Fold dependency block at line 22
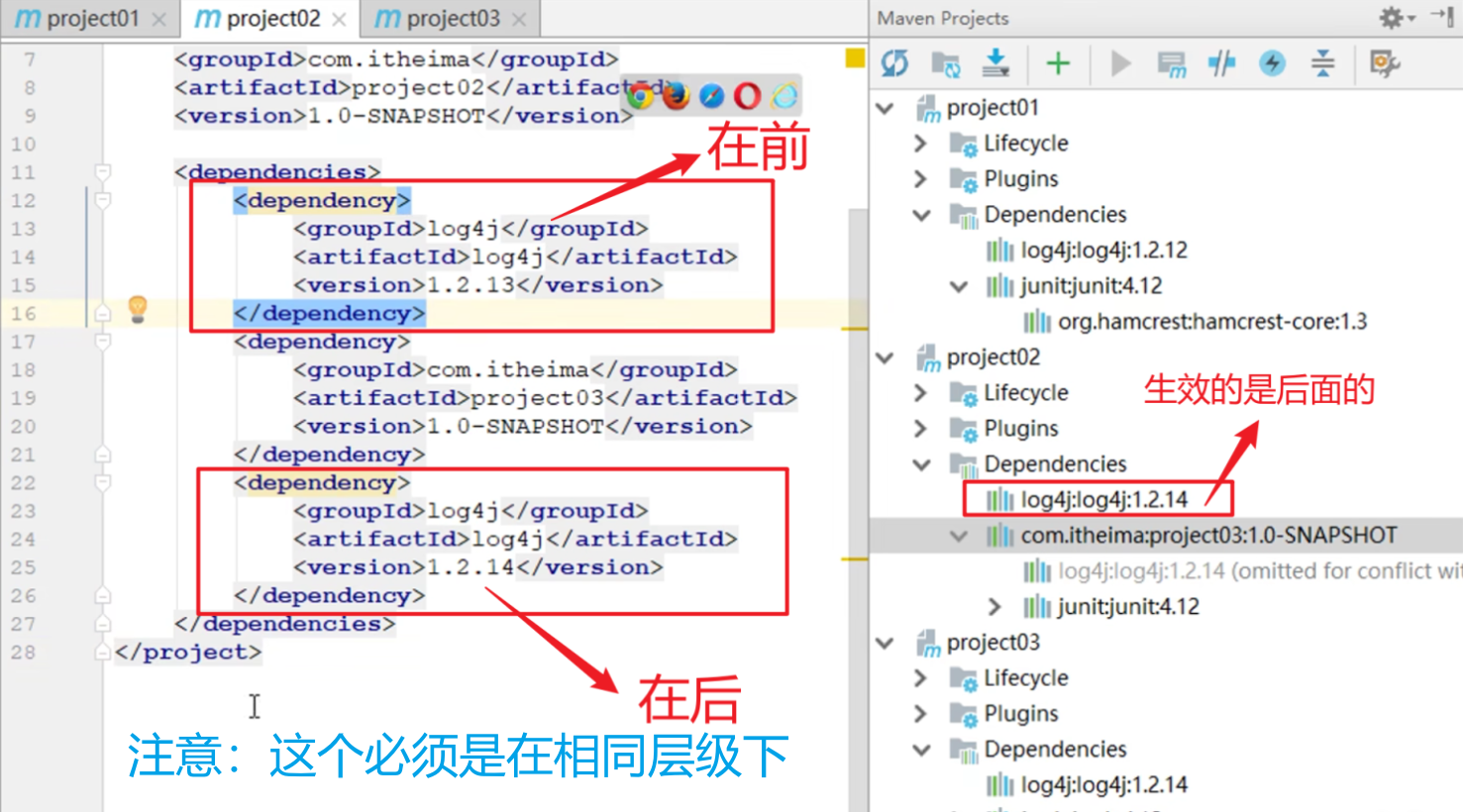This screenshot has width=1463, height=812. tap(103, 482)
